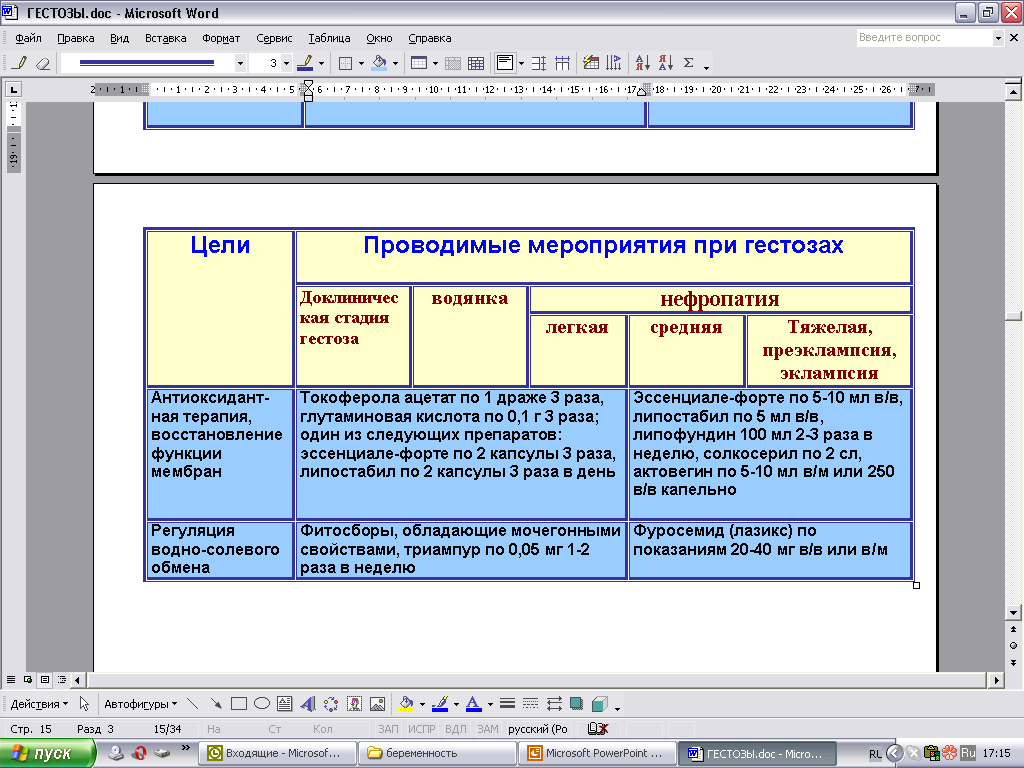The height and width of the screenshot is (768, 1024).
Task: Click the Insert Clip Art icon
Action: click(355, 704)
